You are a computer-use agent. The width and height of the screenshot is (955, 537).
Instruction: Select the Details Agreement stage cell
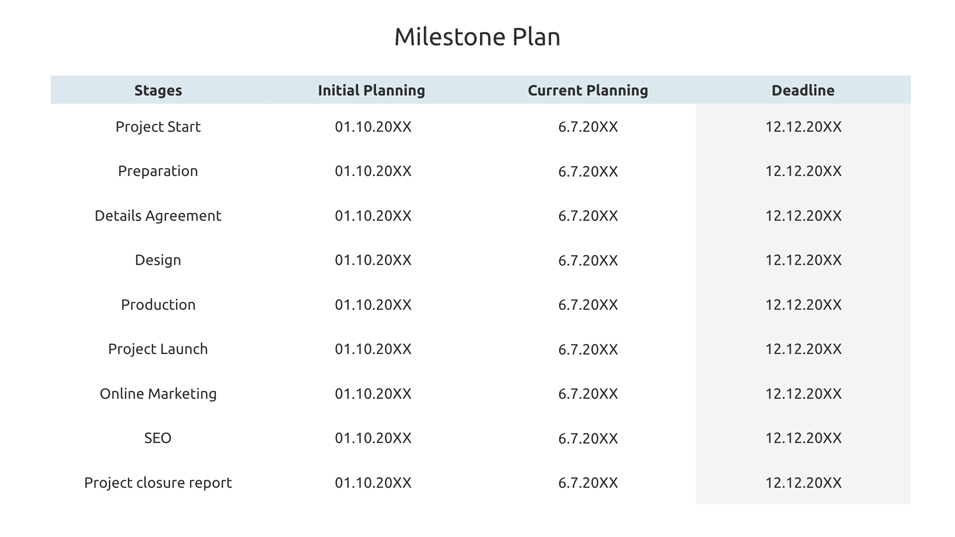pyautogui.click(x=158, y=216)
